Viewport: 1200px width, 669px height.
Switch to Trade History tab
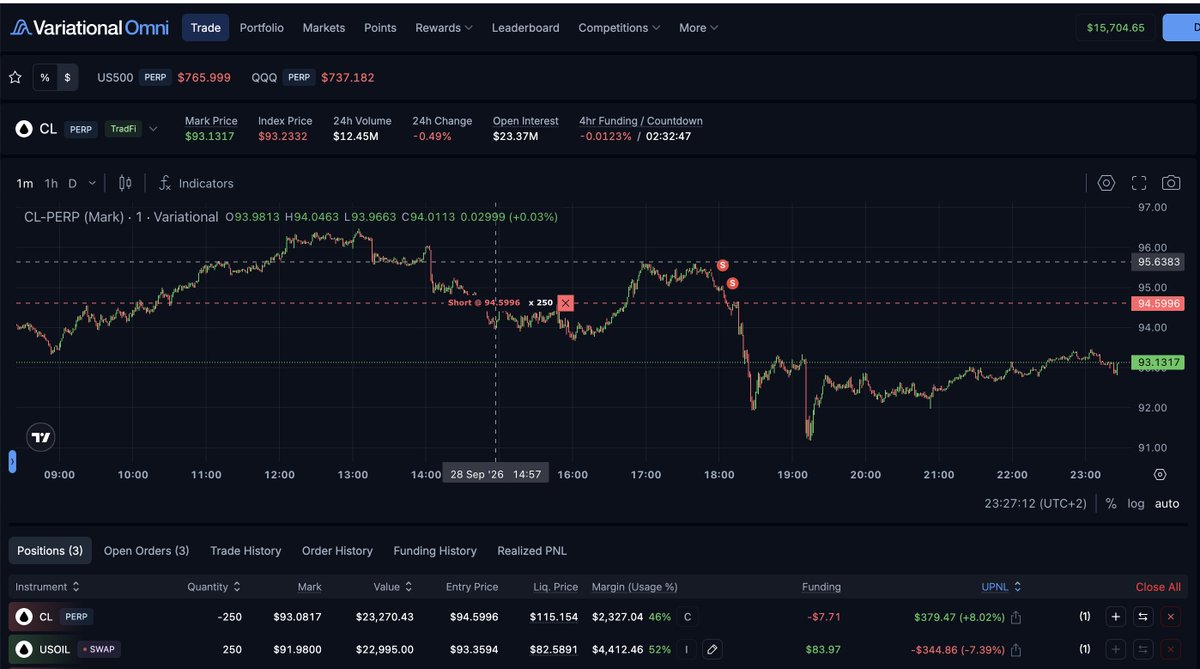tap(245, 551)
